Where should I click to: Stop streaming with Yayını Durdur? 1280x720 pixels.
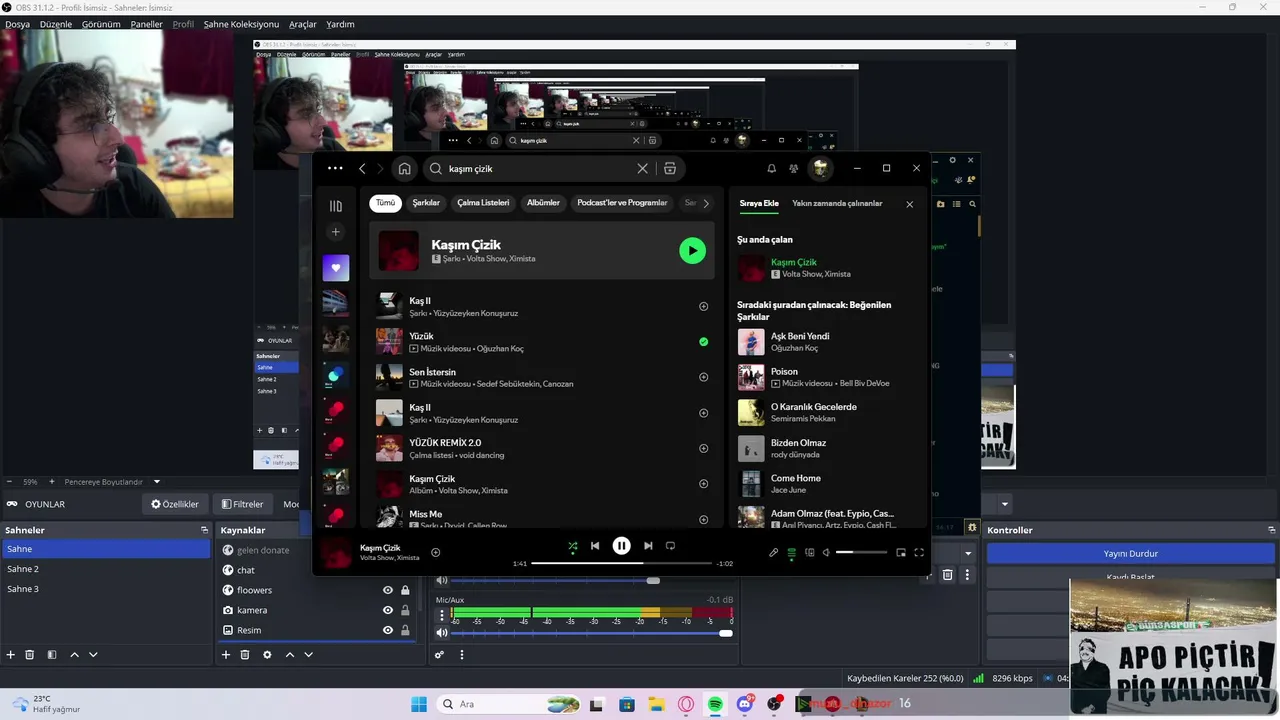[x=1131, y=553]
